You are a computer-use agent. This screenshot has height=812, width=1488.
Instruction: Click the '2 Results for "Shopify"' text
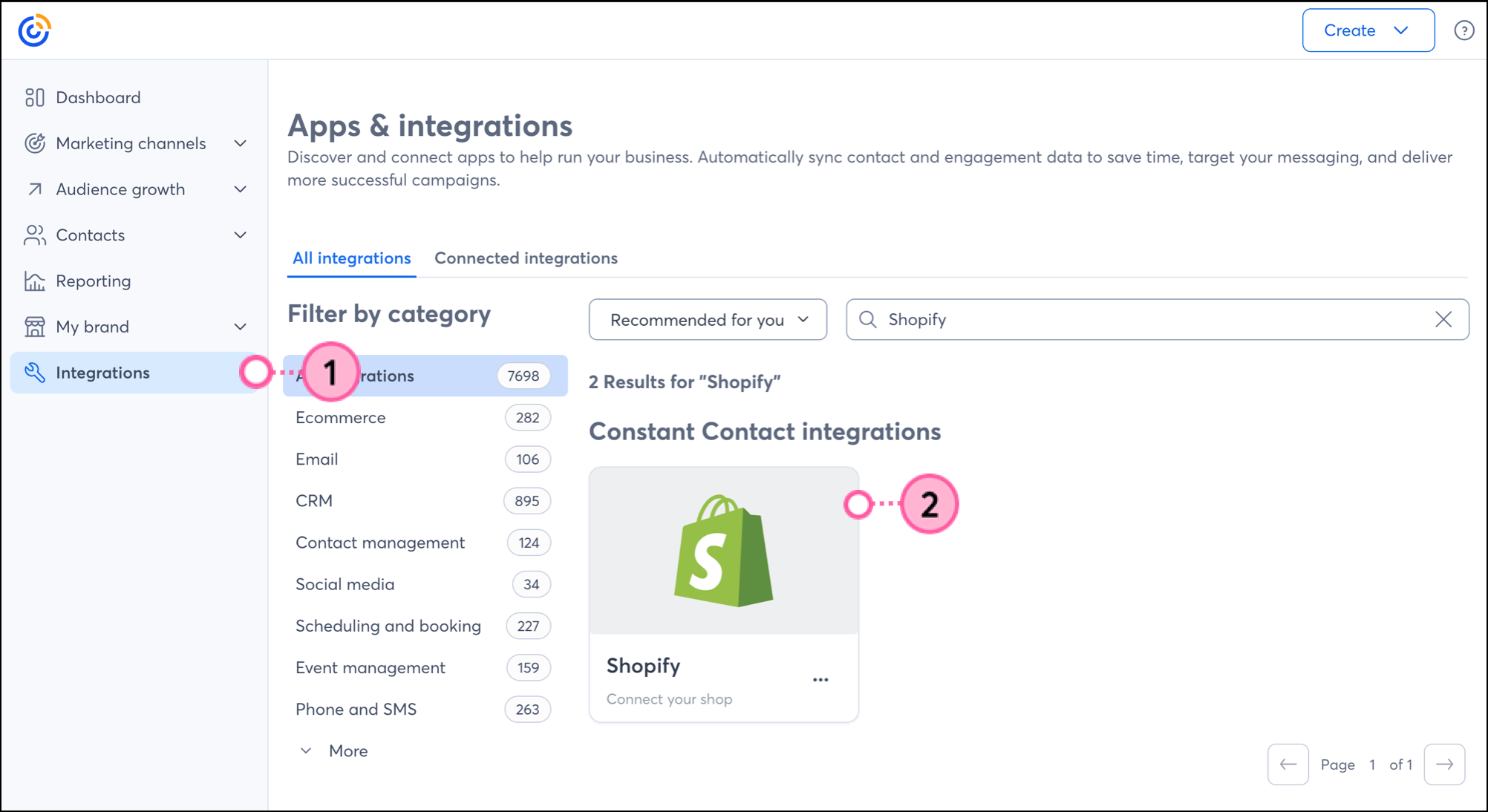685,382
